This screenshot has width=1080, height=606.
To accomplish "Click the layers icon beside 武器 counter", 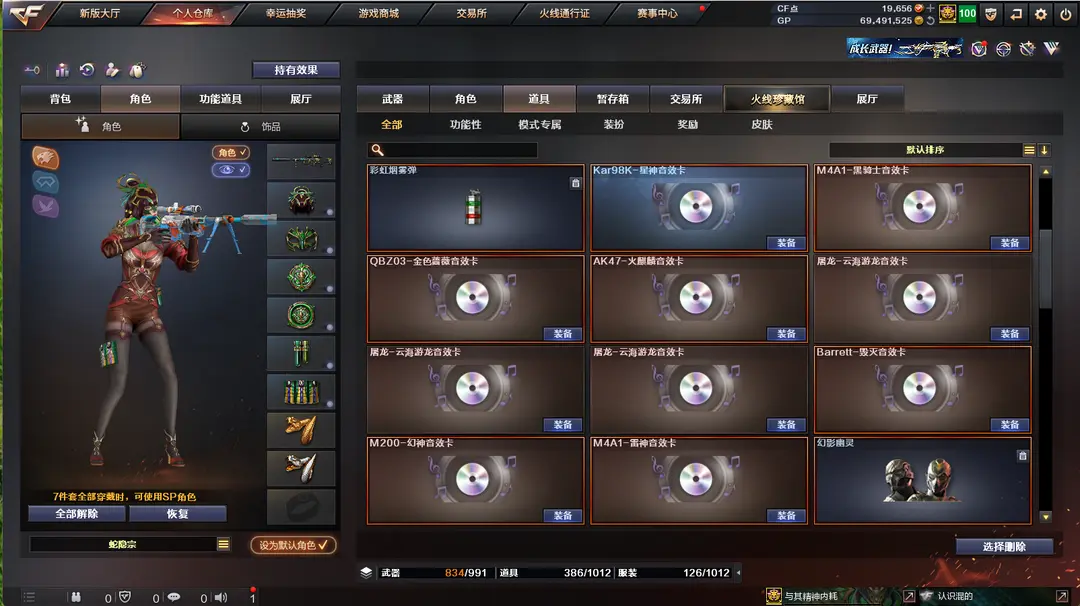I will (366, 572).
